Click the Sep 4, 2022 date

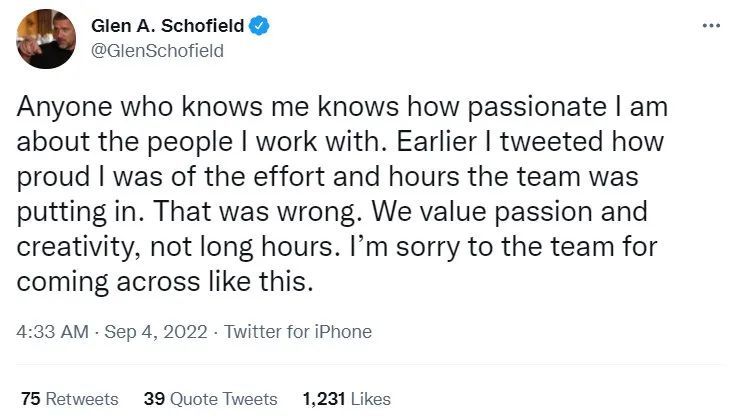click(x=152, y=333)
